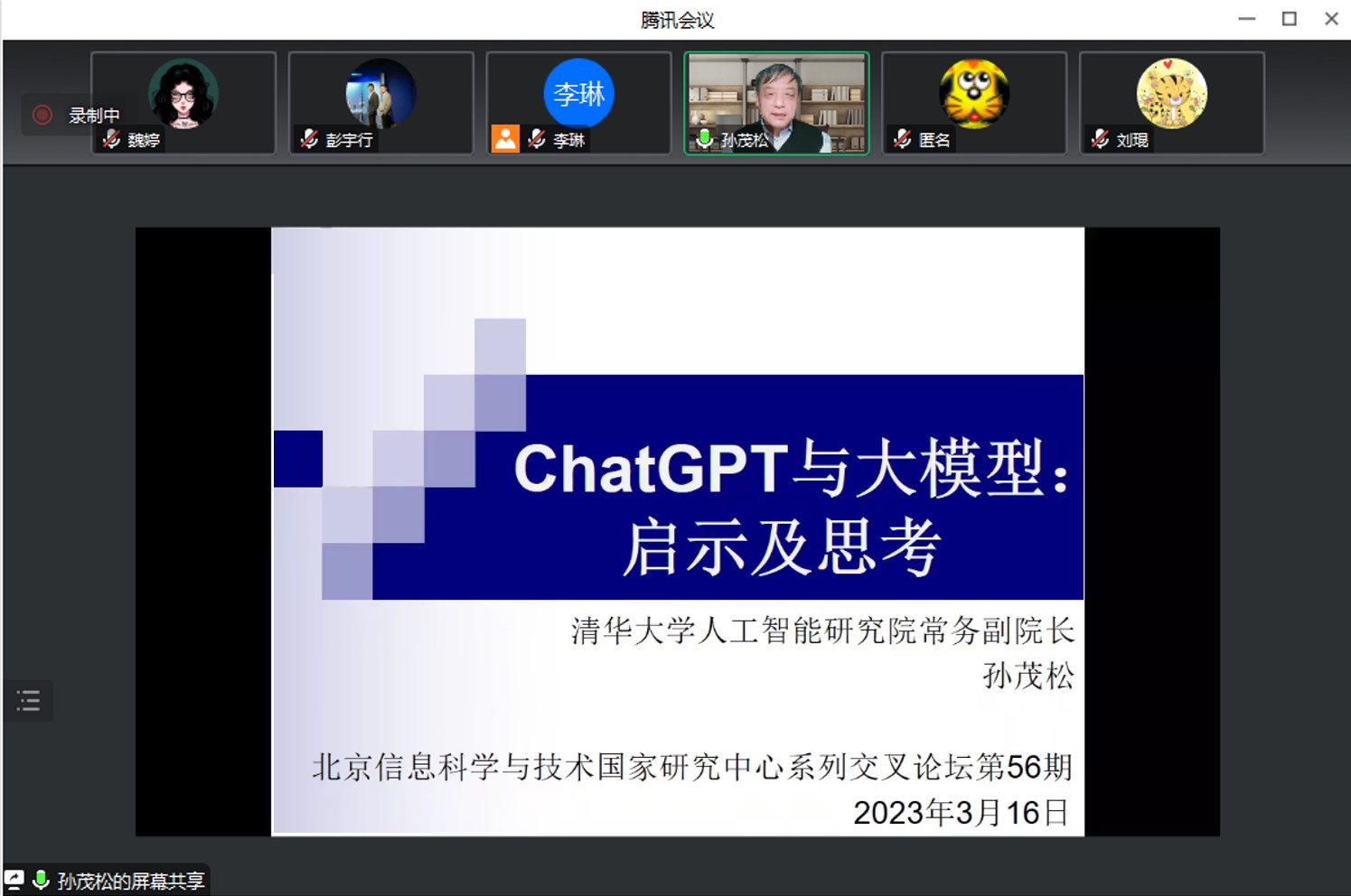Select speaker 孙茂松's video tile
1351x896 pixels.
pos(776,103)
